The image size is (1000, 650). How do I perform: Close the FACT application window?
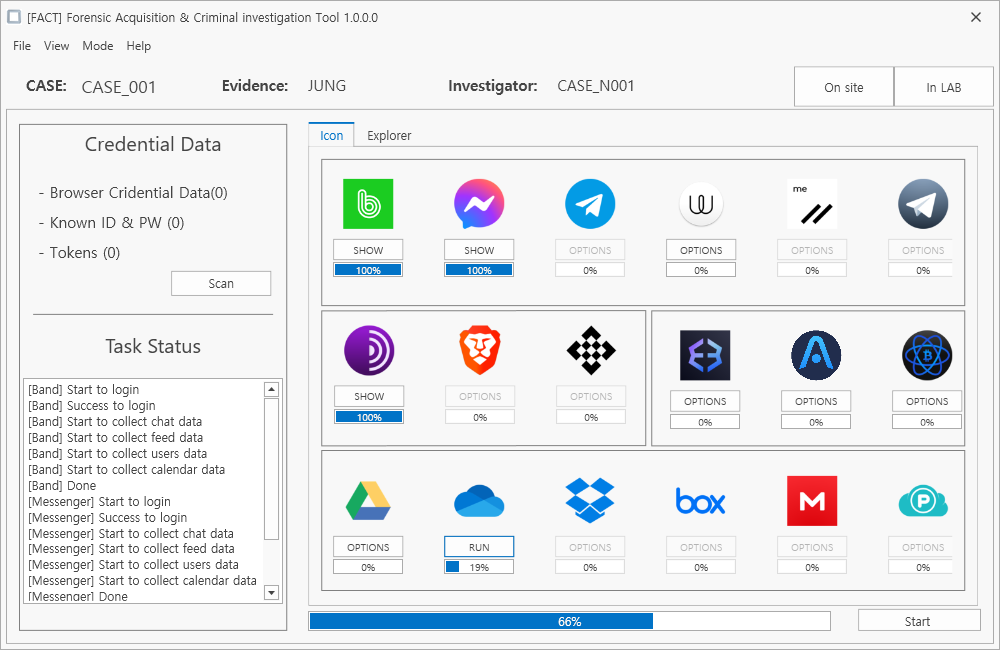pos(976,17)
